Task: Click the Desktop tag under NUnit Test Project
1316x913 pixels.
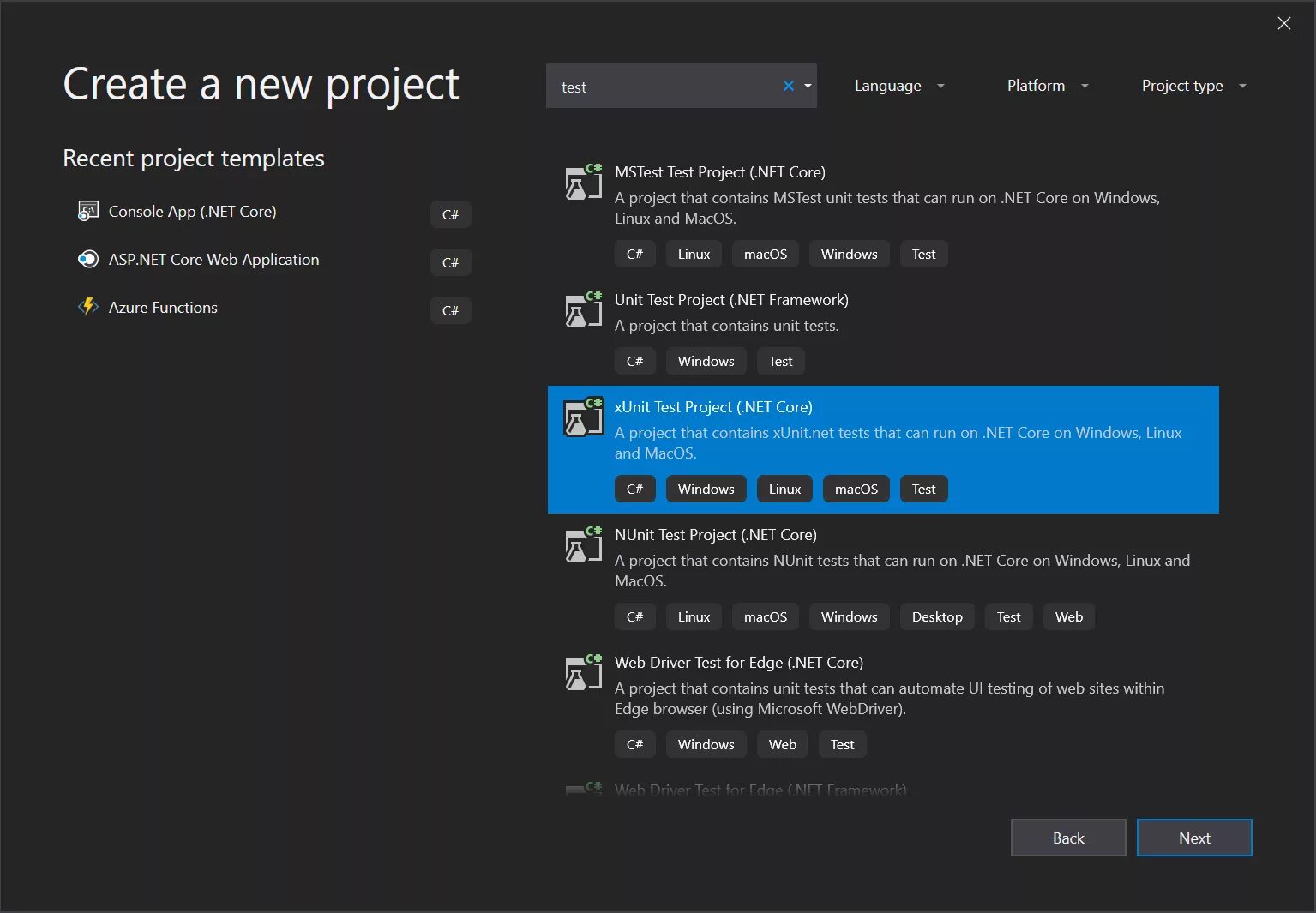Action: point(937,616)
